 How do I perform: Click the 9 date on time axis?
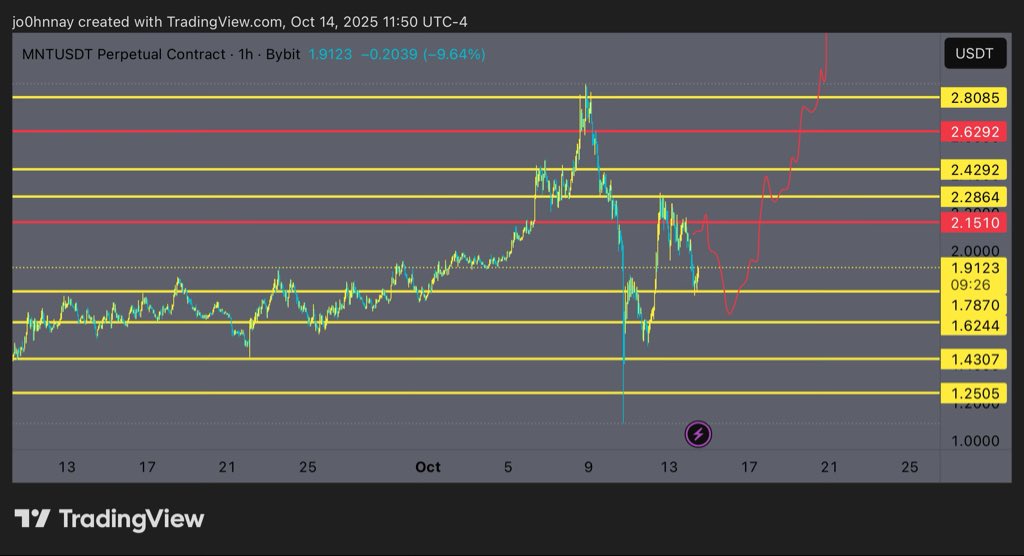[x=588, y=467]
